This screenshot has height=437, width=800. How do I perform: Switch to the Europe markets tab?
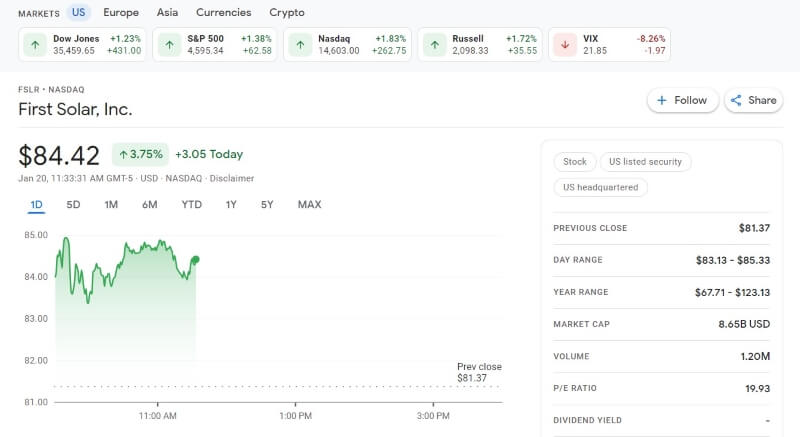(121, 12)
